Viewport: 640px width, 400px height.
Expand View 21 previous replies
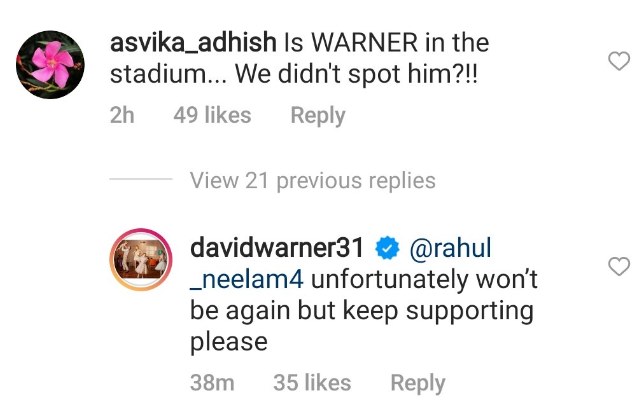pos(313,180)
